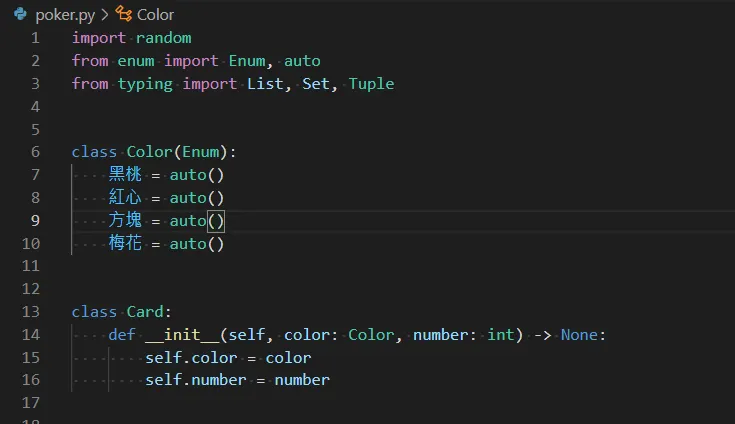Click the 方塊 enum member name
The image size is (735, 424).
pos(125,220)
